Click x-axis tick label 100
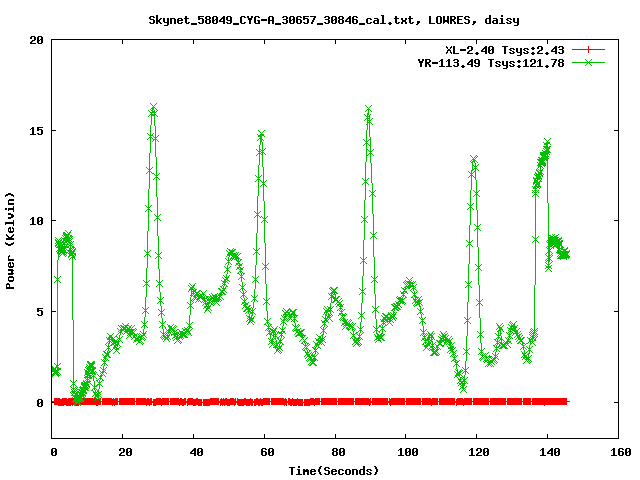 point(408,452)
